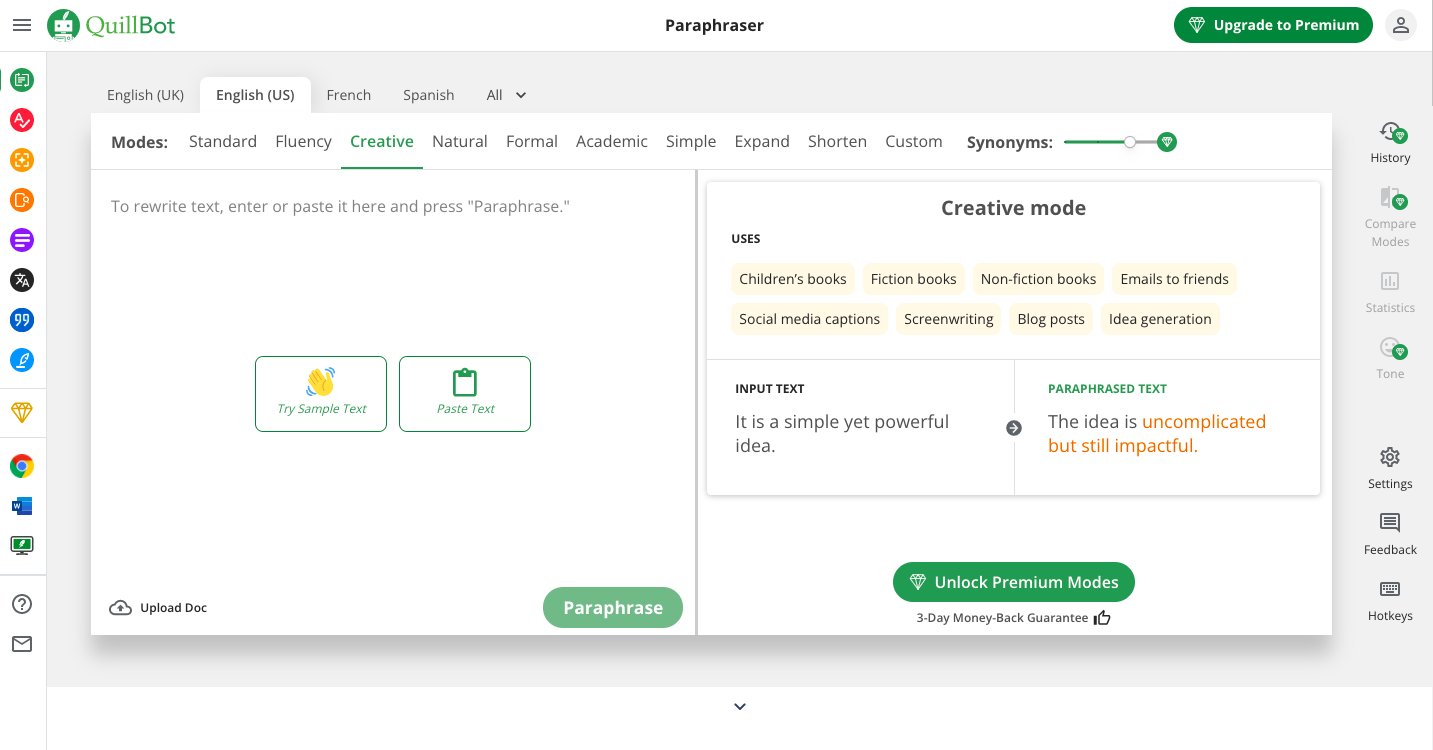
Task: Select the Formal mode
Action: (x=532, y=142)
